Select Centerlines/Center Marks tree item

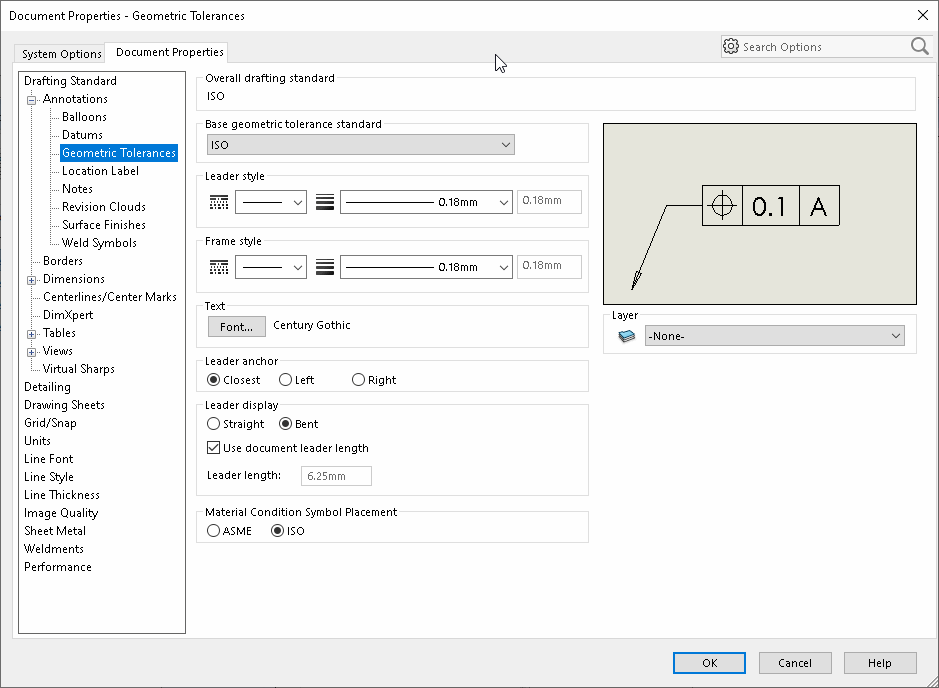click(x=110, y=297)
